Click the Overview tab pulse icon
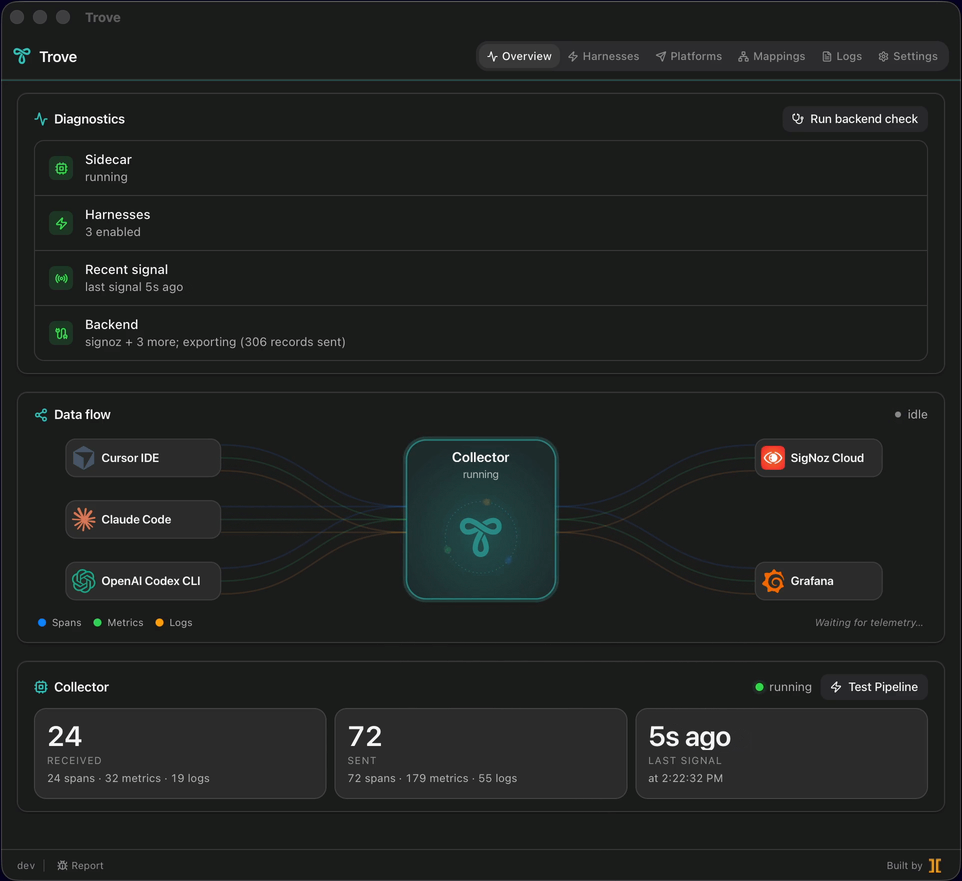This screenshot has width=962, height=881. (492, 56)
